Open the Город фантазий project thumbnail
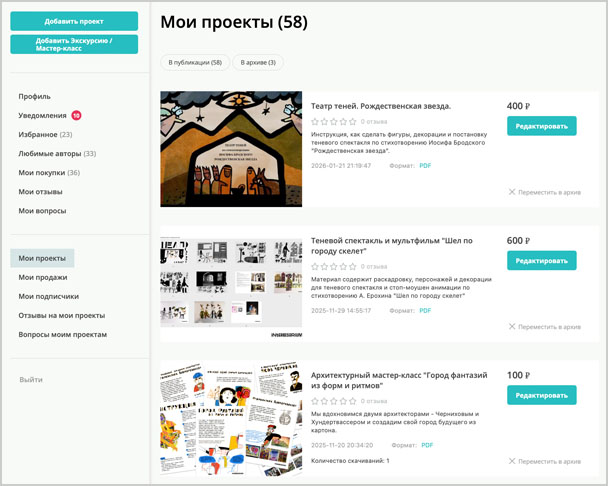The height and width of the screenshot is (486, 608). (x=231, y=419)
